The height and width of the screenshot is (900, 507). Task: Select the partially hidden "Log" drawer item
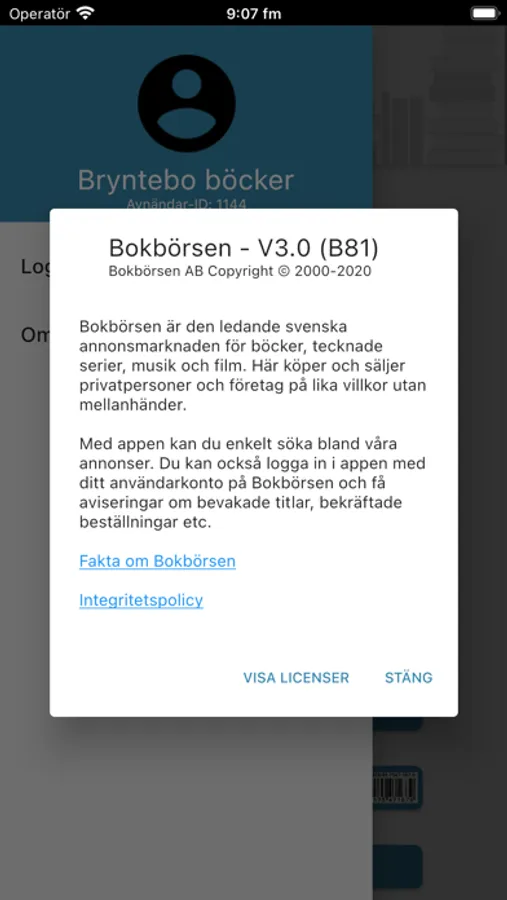click(x=36, y=267)
